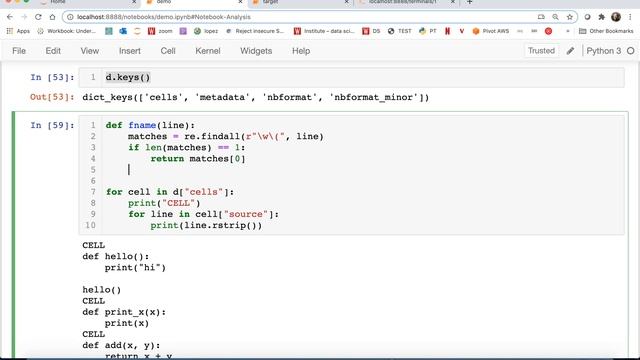Expand the Other Bookmarks folder

pyautogui.click(x=606, y=31)
